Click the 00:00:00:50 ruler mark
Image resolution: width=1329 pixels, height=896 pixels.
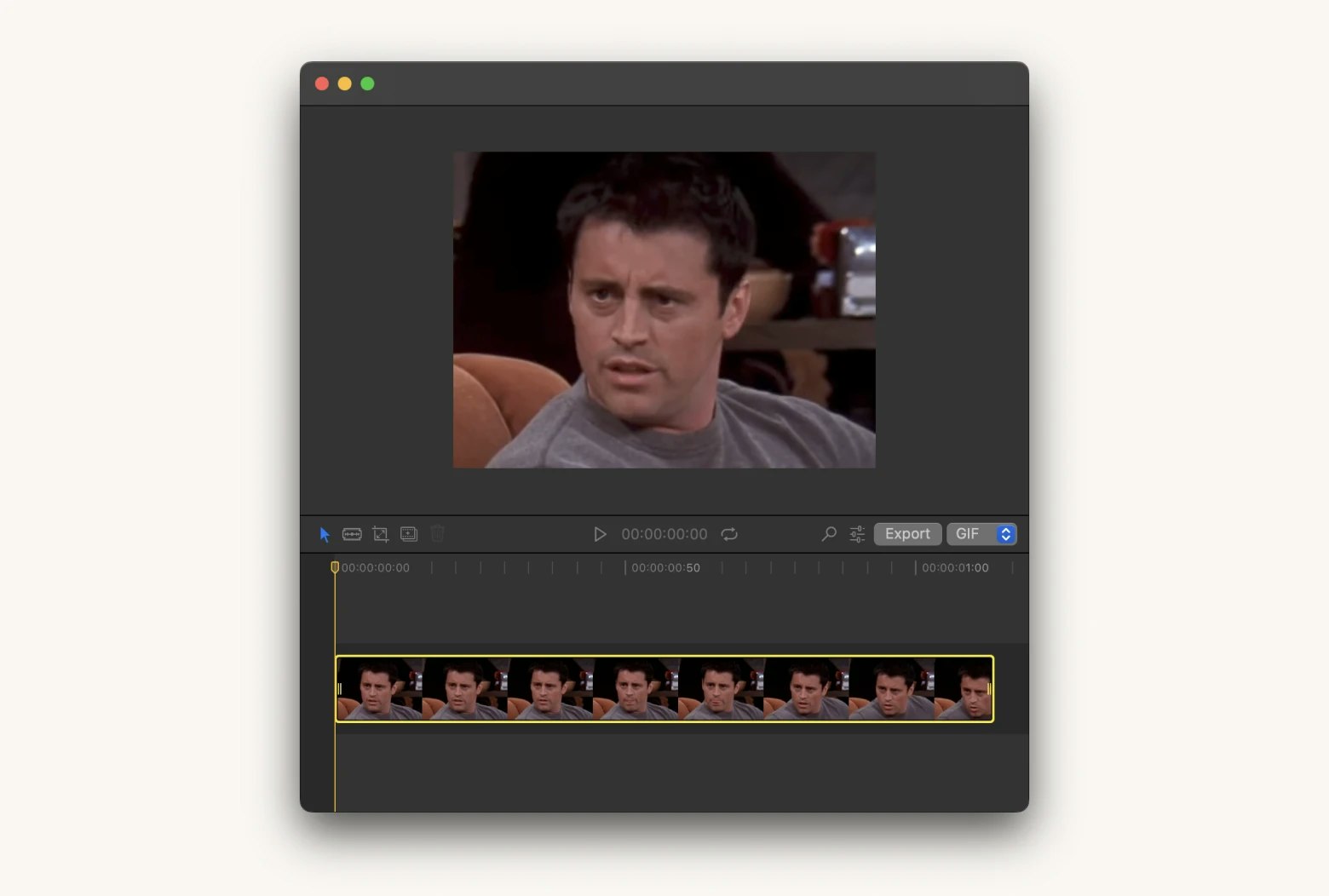click(x=665, y=568)
